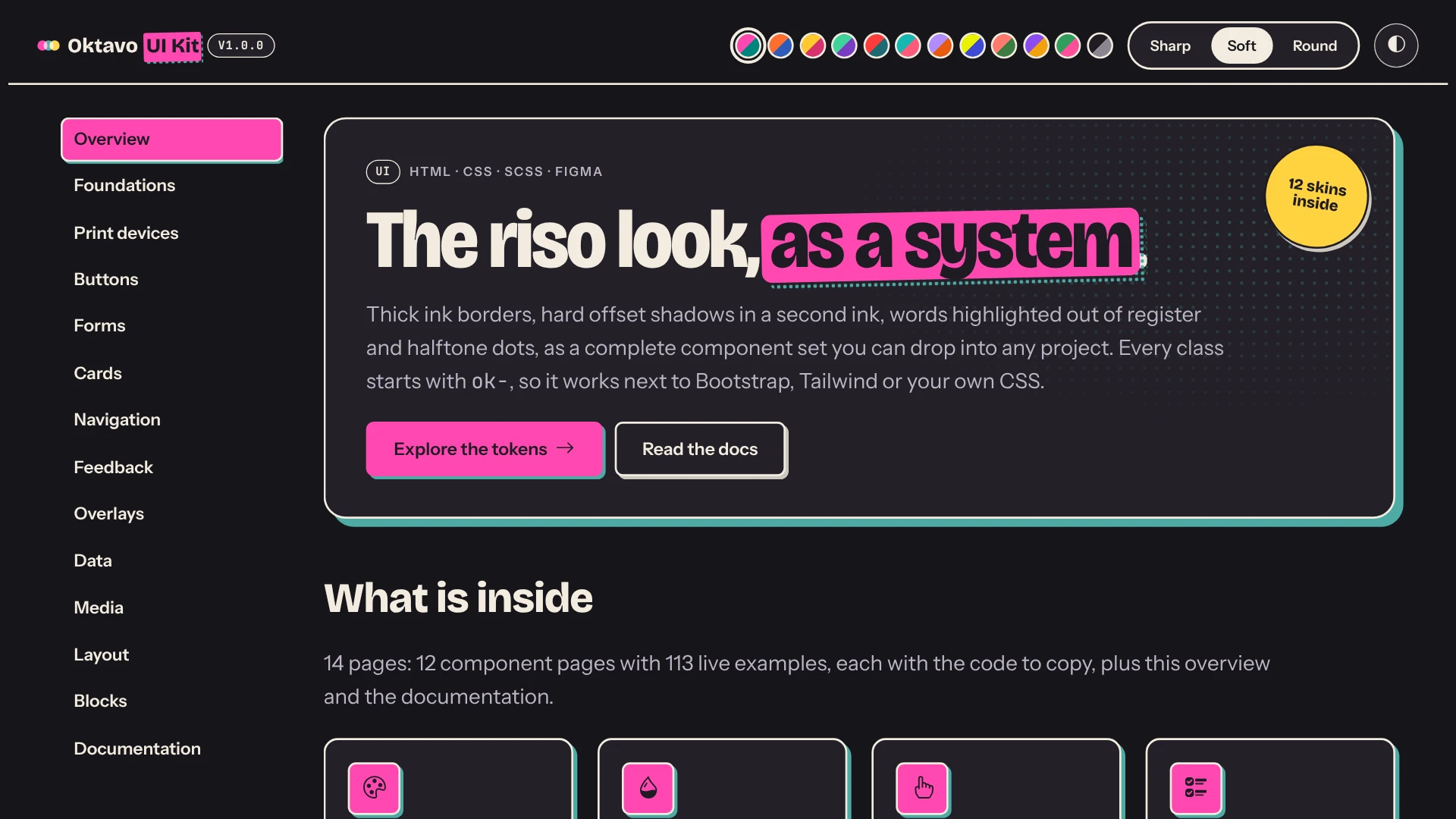The height and width of the screenshot is (819, 1456).
Task: Pick the pink and teal skin swatch
Action: pos(748,45)
